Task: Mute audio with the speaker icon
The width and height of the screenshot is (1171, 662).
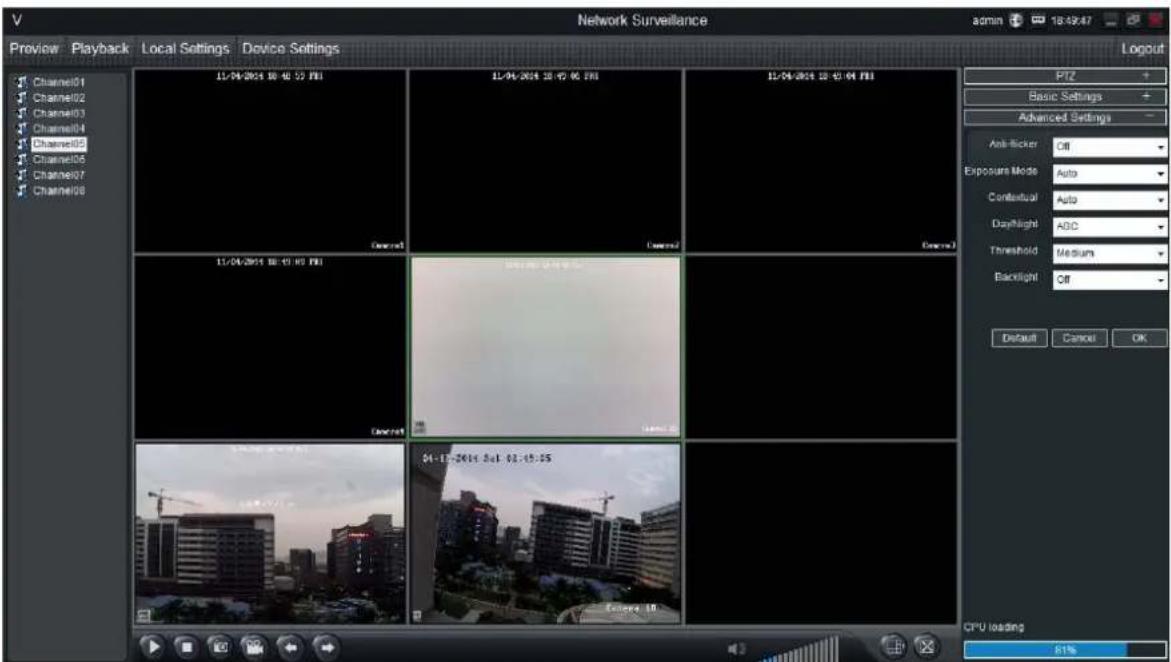Action: [736, 649]
